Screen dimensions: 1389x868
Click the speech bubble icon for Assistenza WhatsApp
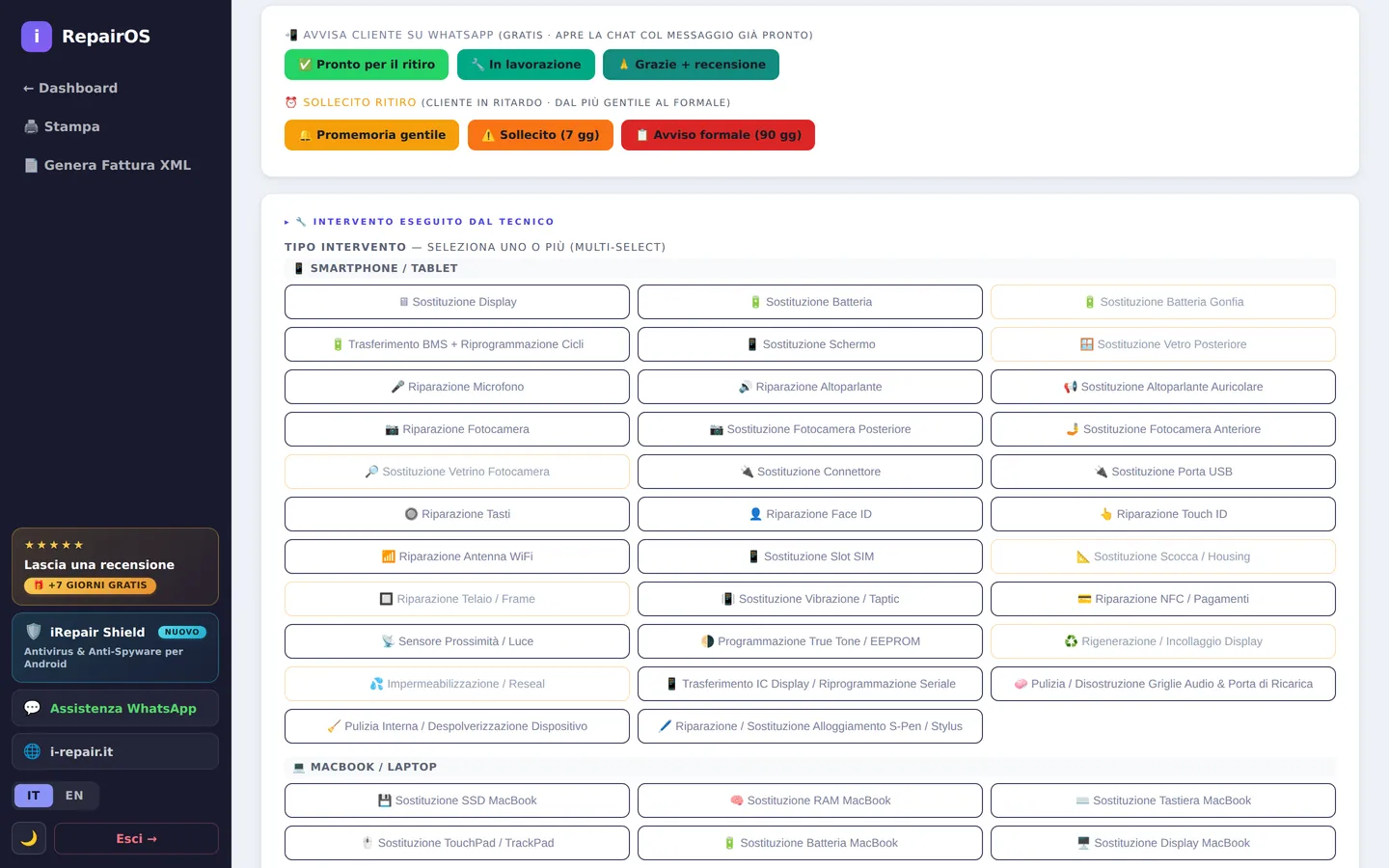click(x=32, y=708)
